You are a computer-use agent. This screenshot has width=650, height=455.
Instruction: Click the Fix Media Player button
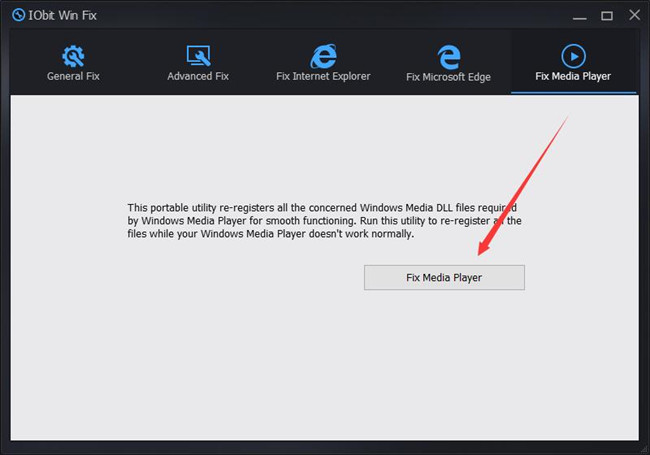pyautogui.click(x=444, y=278)
